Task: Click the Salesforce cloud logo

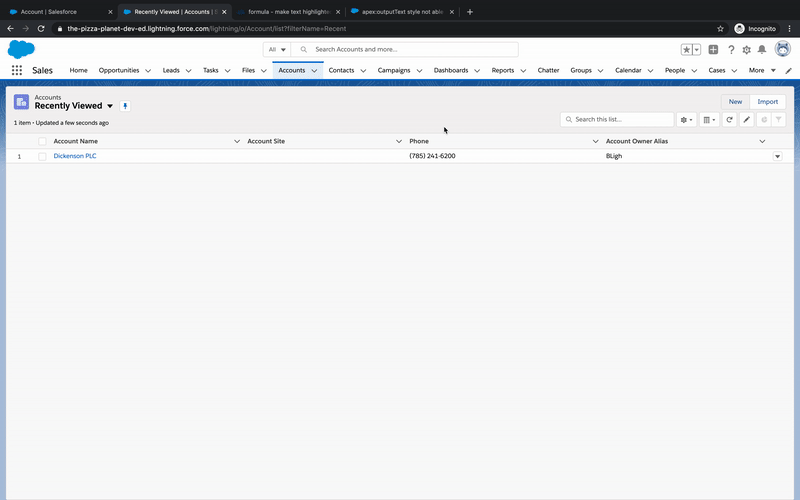Action: 21,49
